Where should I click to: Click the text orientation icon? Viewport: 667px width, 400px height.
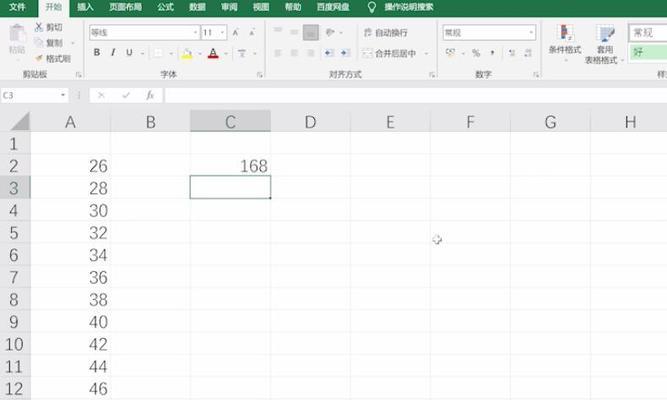click(x=330, y=32)
